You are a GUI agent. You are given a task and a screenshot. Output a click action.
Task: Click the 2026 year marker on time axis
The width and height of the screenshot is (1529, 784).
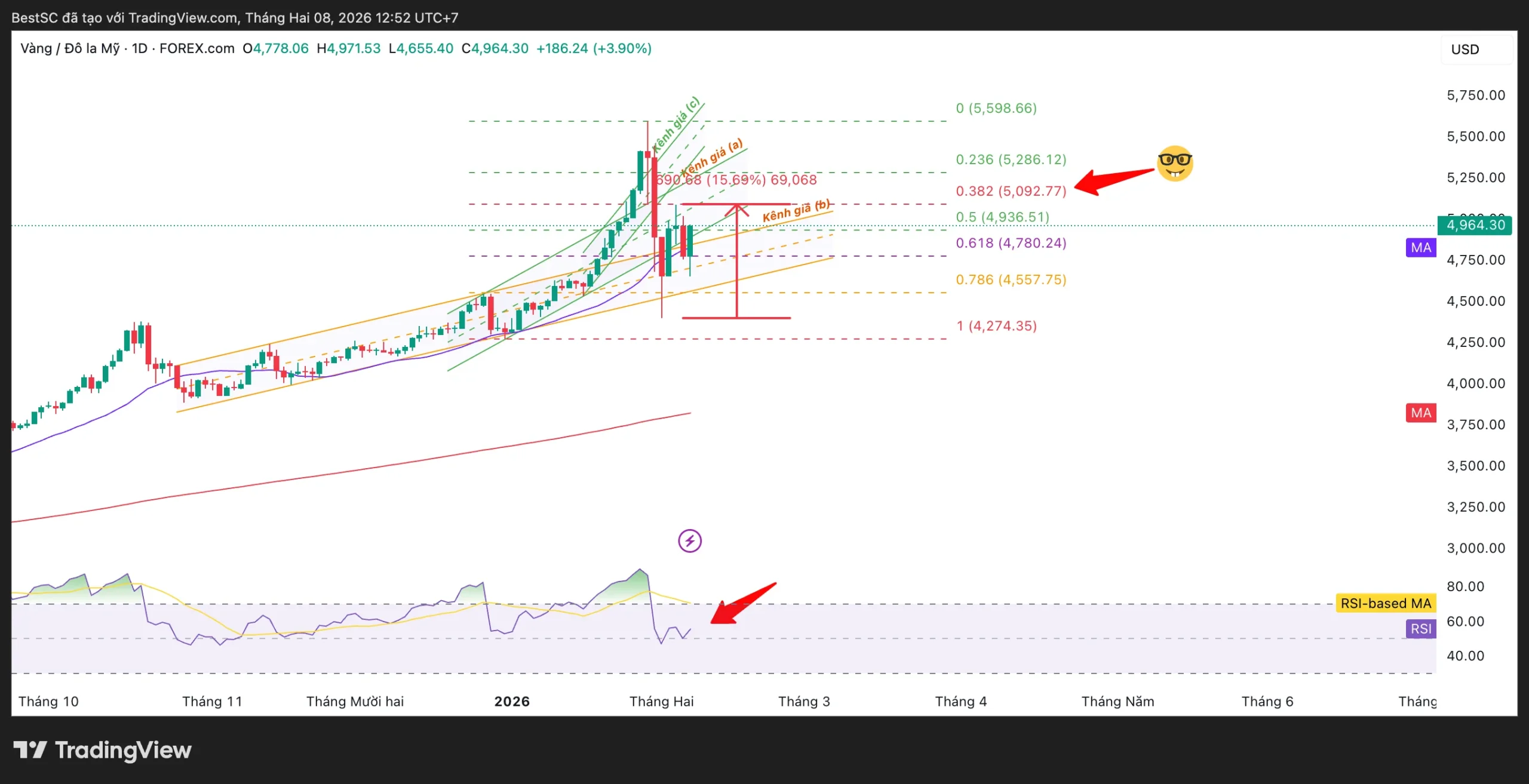[511, 701]
